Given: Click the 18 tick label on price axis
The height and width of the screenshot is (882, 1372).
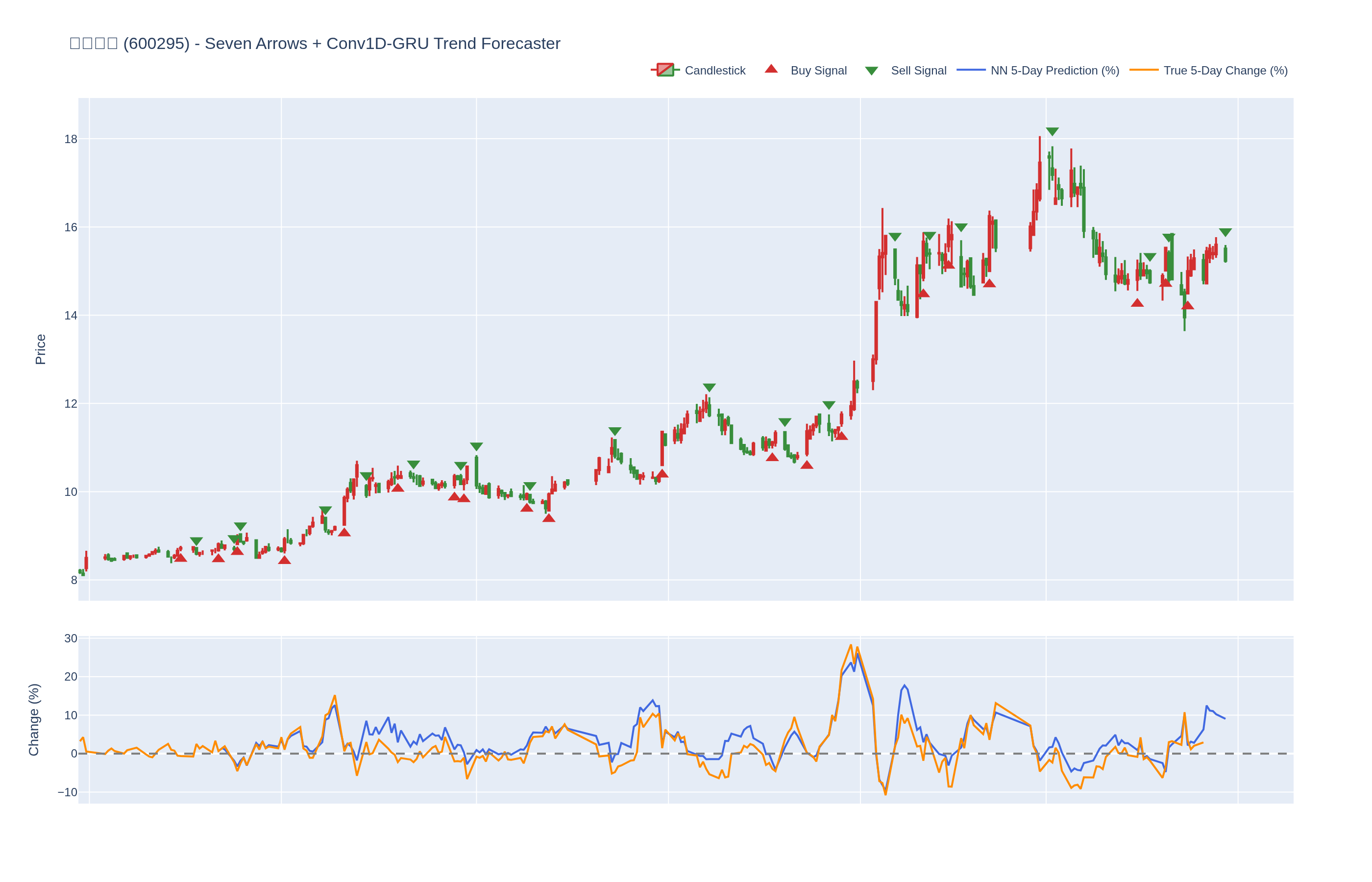Looking at the screenshot, I should 71,139.
